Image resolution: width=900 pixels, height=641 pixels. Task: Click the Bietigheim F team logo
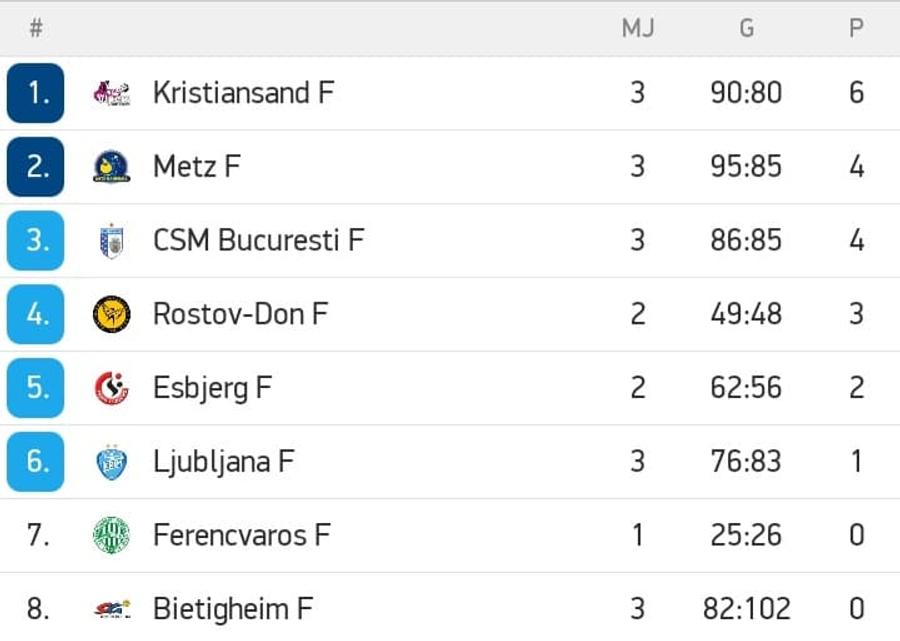(111, 609)
